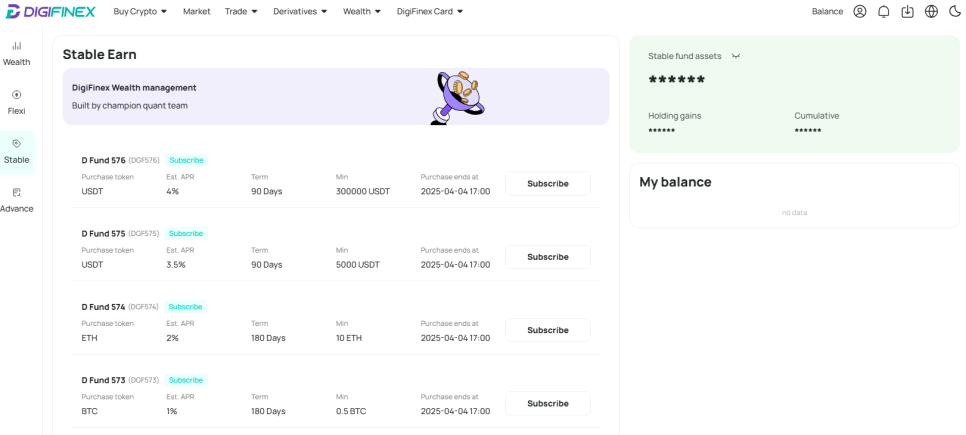This screenshot has width=966, height=435.
Task: Click the 1% estimated APR value
Action: (x=172, y=411)
